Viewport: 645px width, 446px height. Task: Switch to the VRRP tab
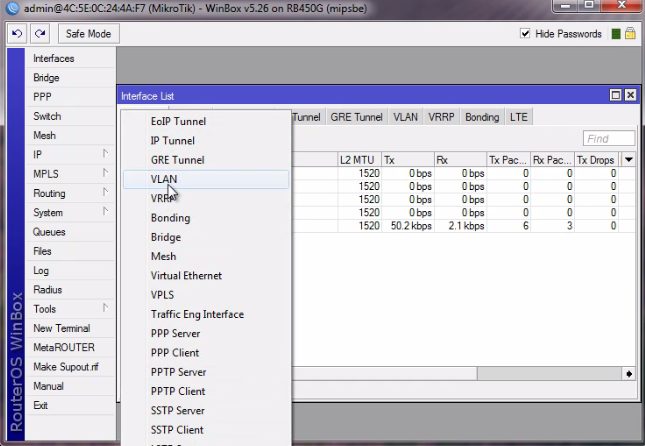tap(441, 117)
